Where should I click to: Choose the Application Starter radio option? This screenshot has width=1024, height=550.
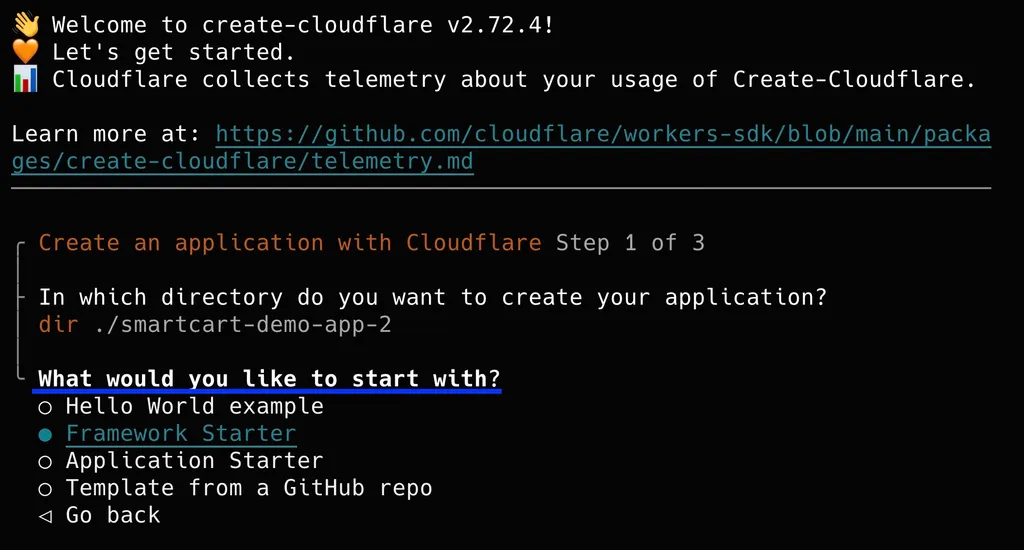coord(181,461)
